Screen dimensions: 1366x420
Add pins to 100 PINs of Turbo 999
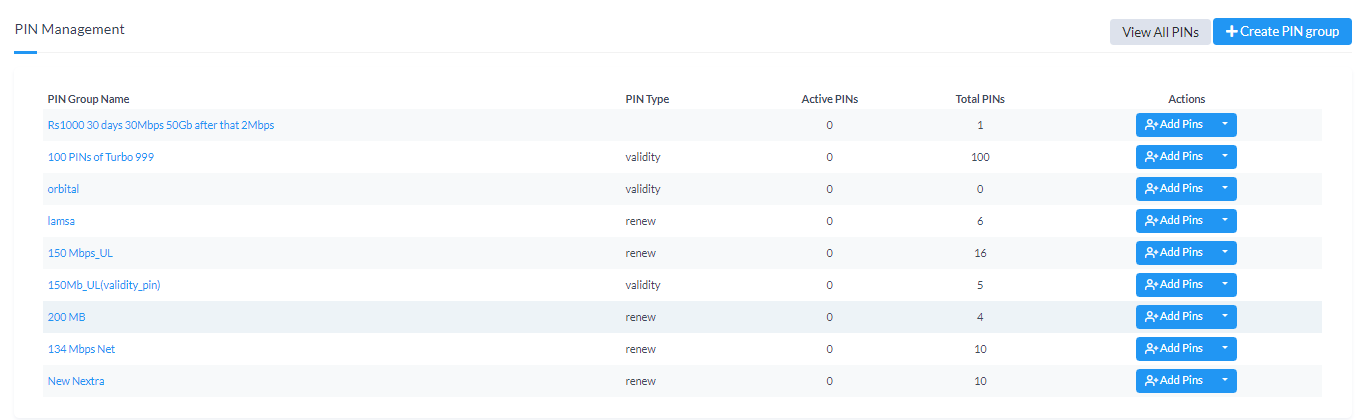[1174, 157]
